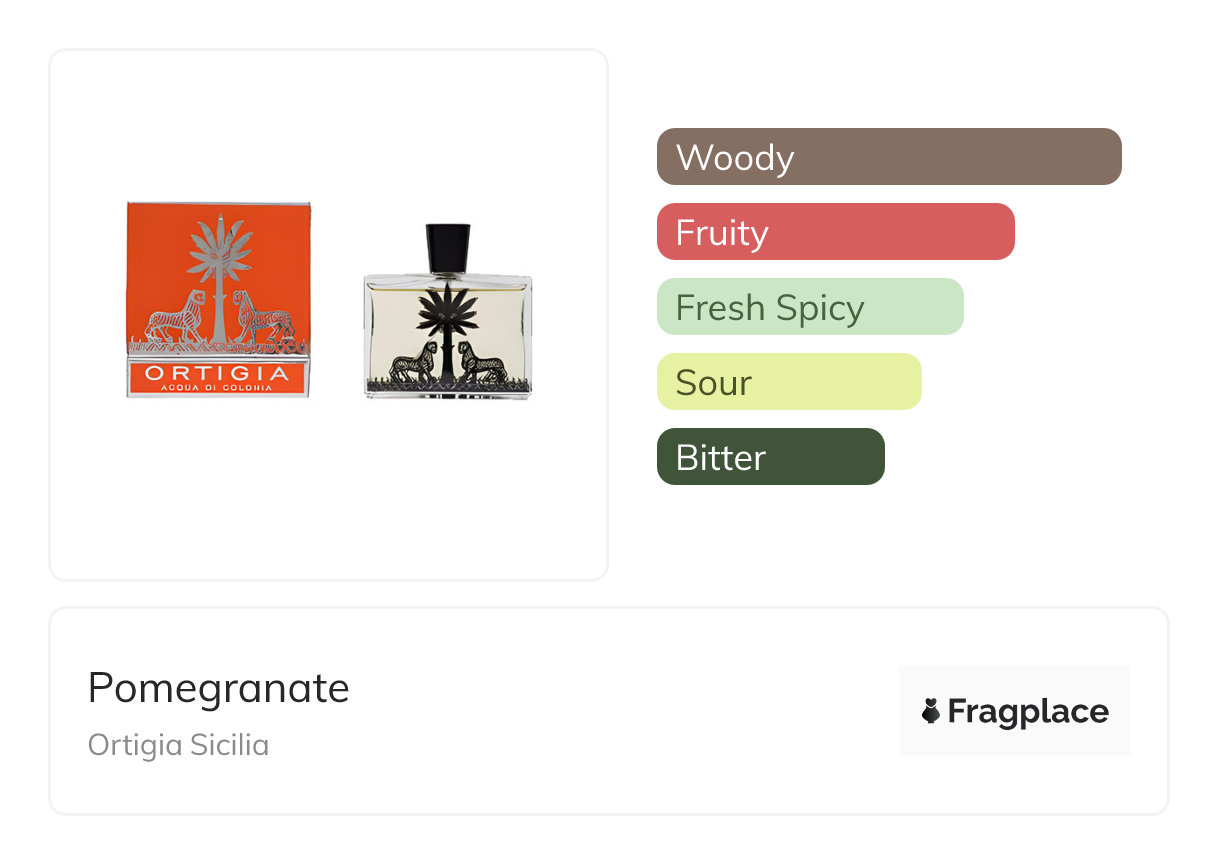Screen dimensions: 1218x864
Task: Select the brown Woody accord bar
Action: (889, 157)
